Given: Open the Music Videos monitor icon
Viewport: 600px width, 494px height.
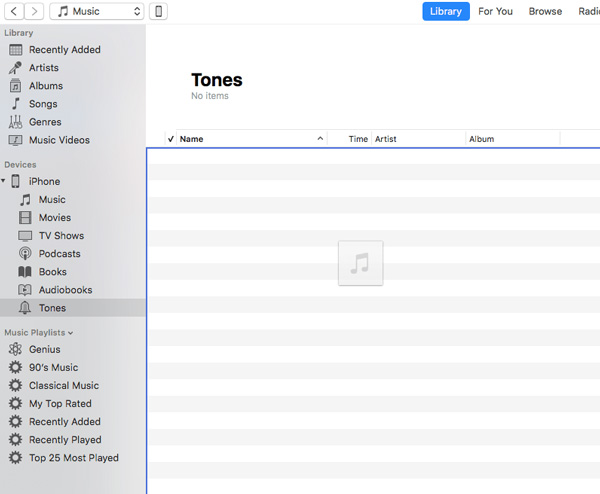Looking at the screenshot, I should click(x=15, y=140).
